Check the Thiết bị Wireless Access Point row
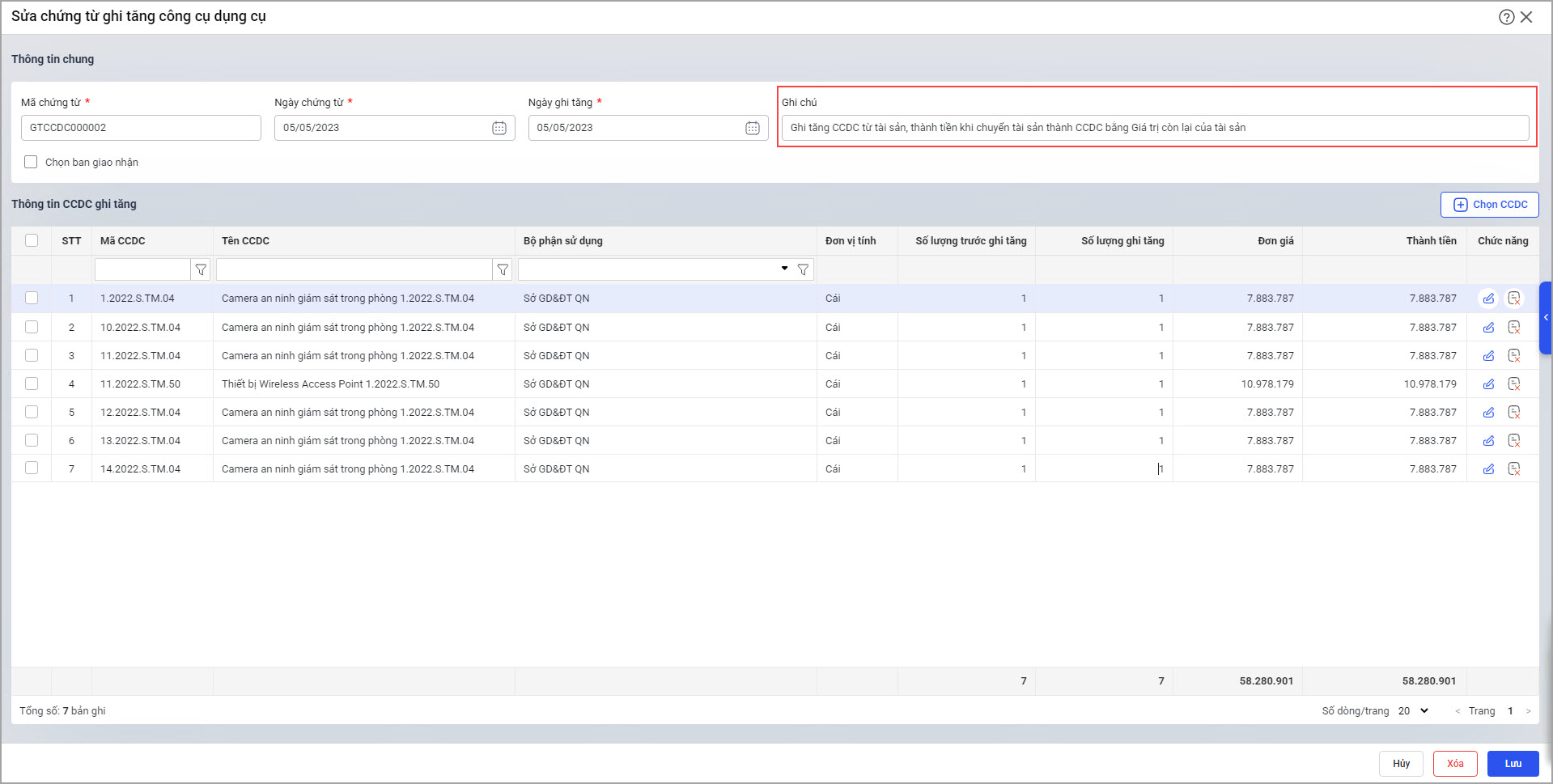Image resolution: width=1553 pixels, height=784 pixels. pyautogui.click(x=32, y=384)
